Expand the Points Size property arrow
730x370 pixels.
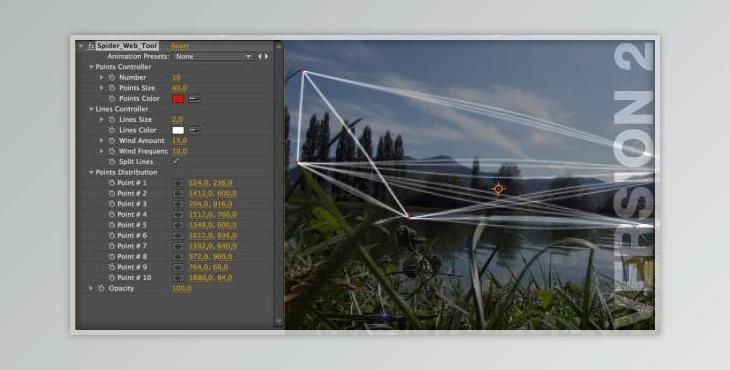coord(102,88)
